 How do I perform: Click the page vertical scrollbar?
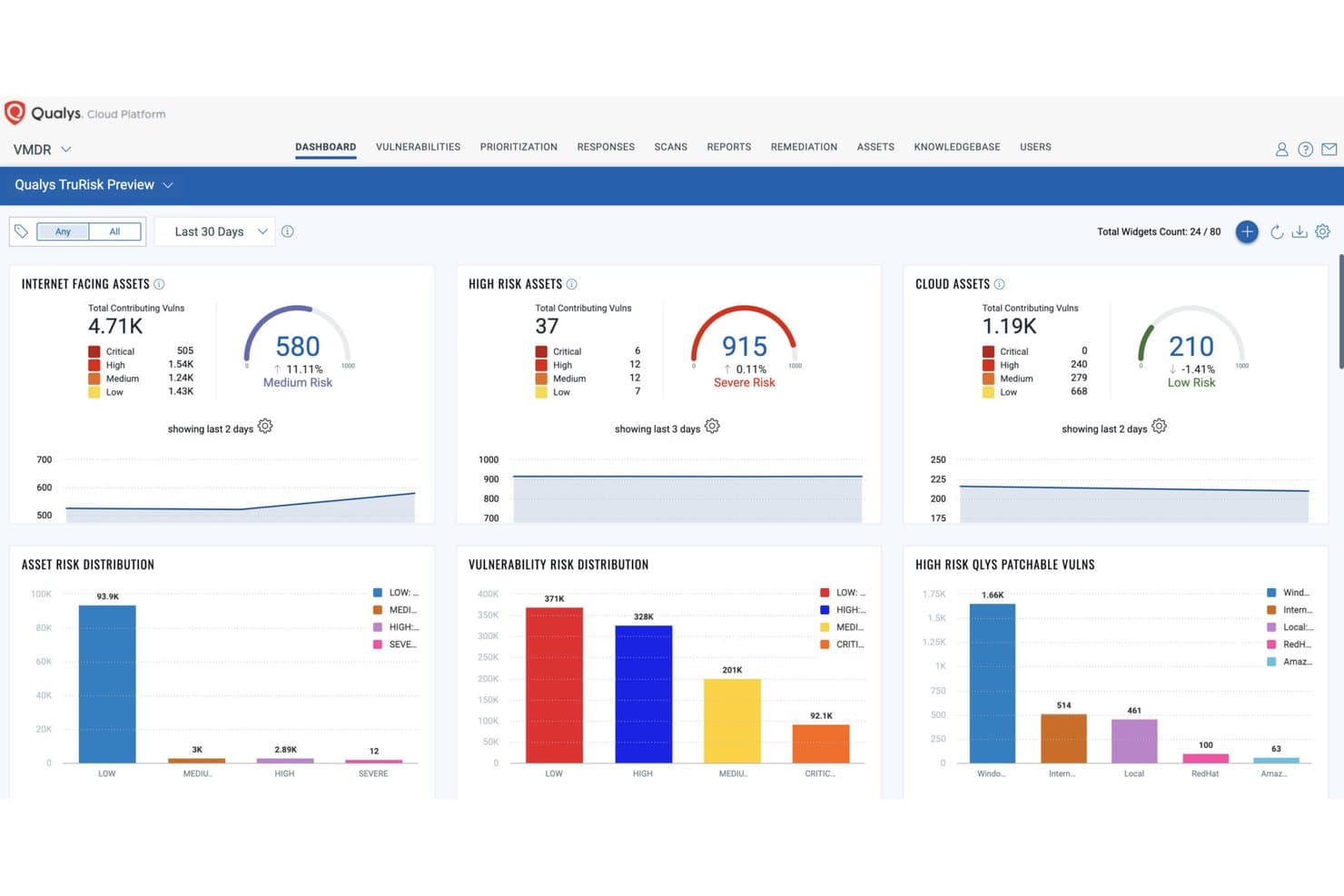point(1340,312)
